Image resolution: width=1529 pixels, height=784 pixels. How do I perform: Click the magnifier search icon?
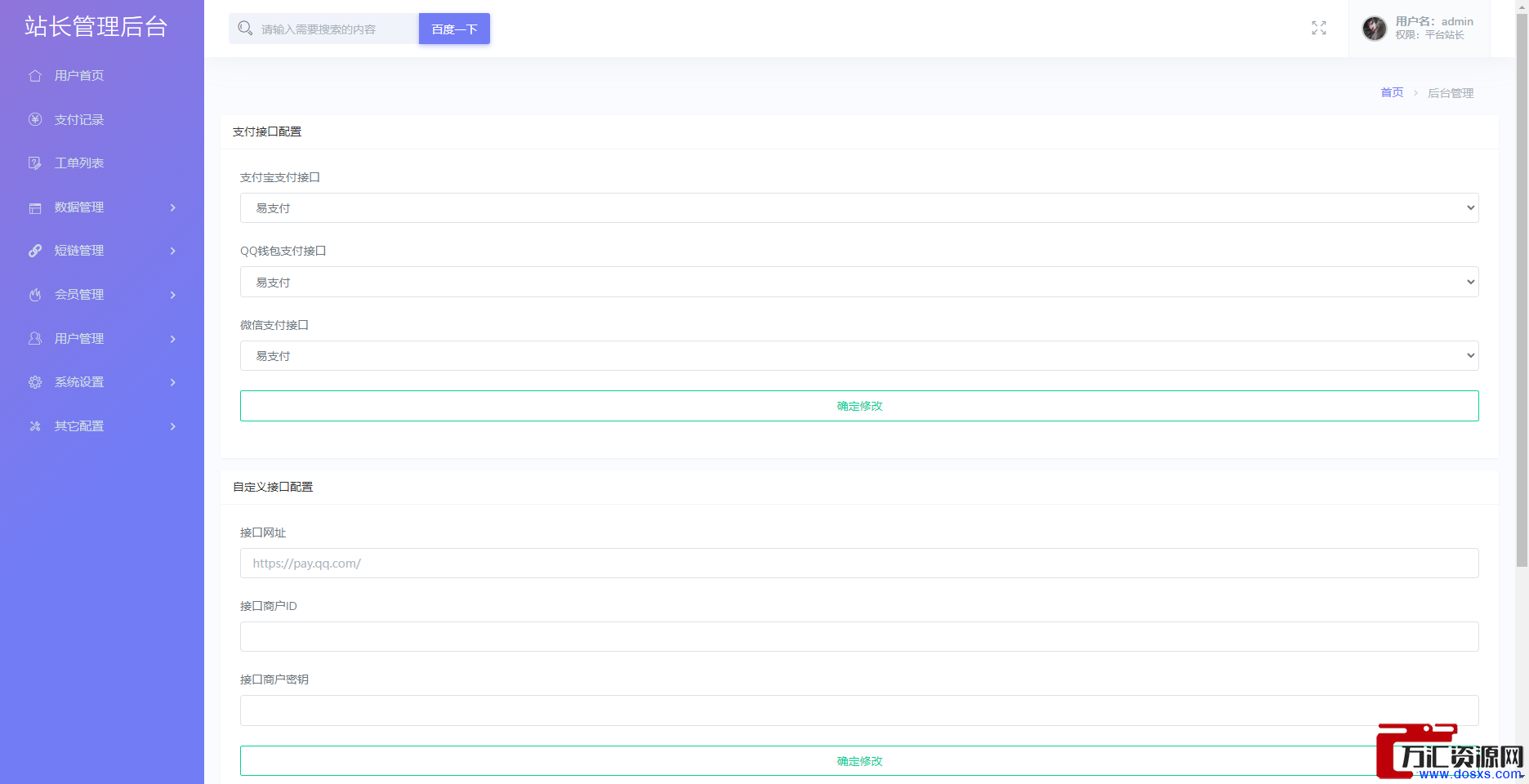245,29
